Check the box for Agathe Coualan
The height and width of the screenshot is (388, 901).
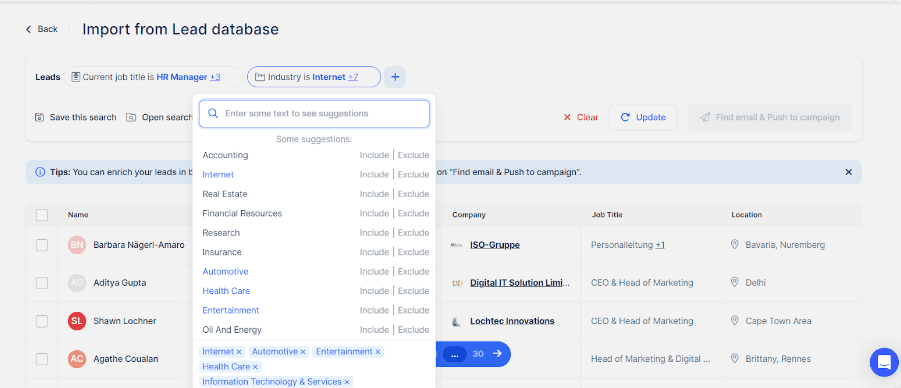click(42, 359)
